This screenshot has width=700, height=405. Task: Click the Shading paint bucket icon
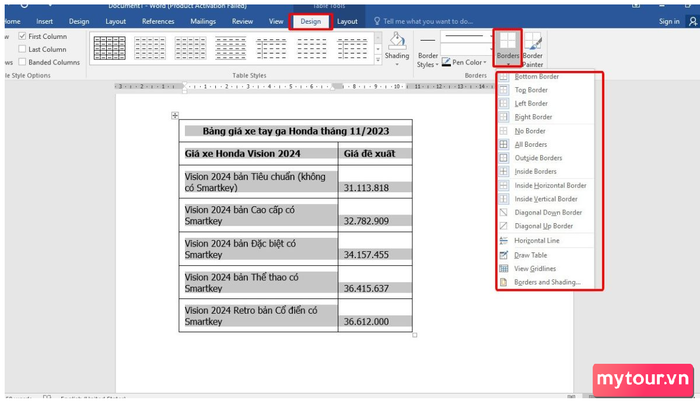397,41
